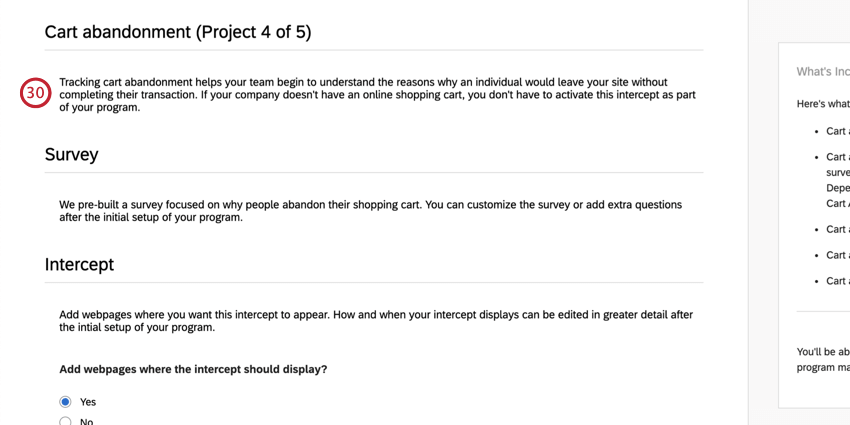Click the last Cart bullet in sidebar
Viewport: 850px width, 425px height.
[x=837, y=281]
